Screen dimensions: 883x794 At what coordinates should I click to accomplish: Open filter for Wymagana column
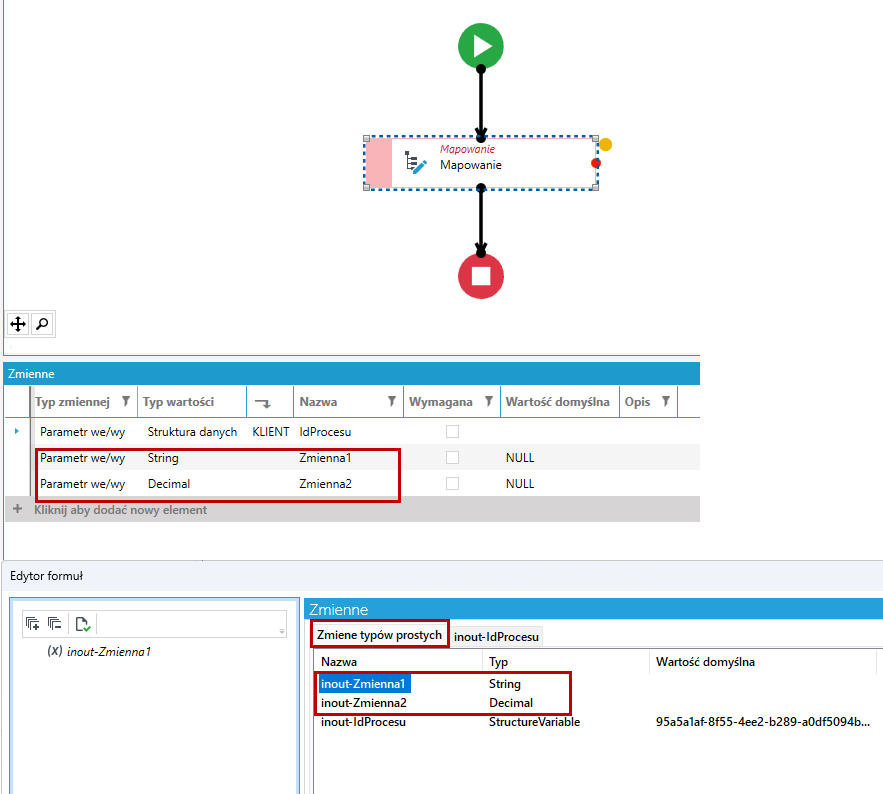point(489,402)
